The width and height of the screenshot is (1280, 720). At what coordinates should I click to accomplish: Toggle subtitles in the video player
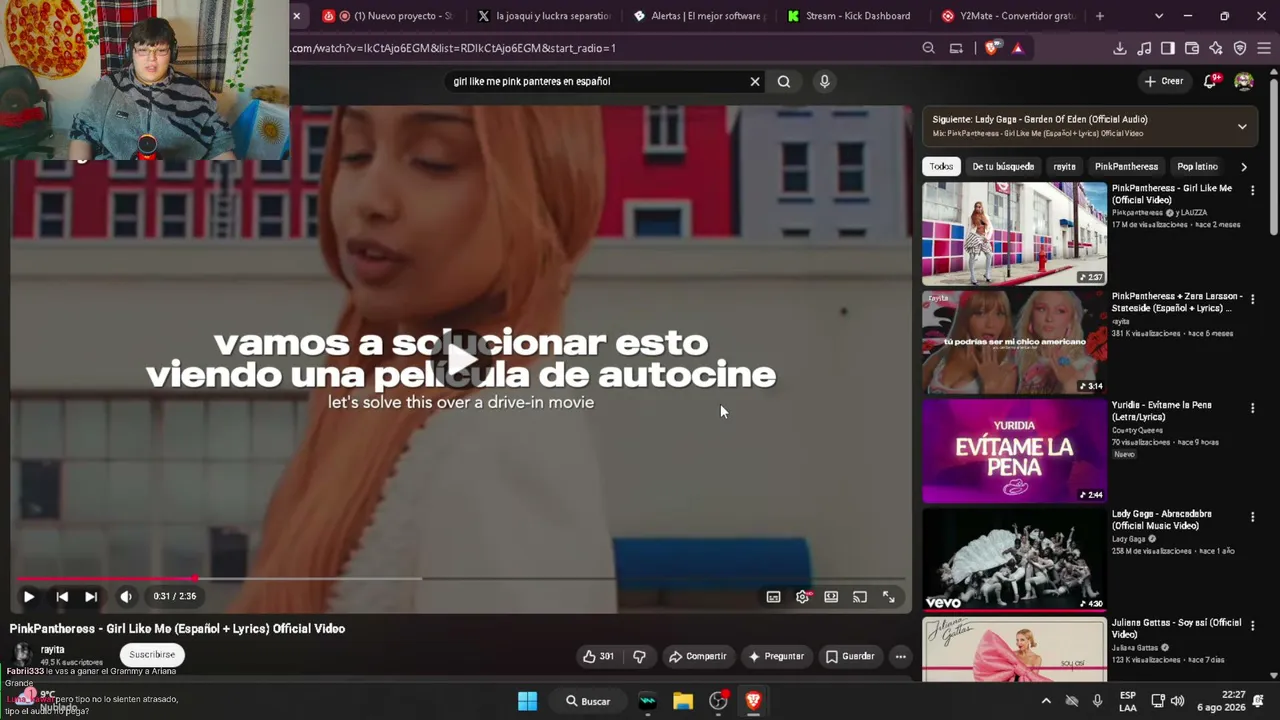coord(773,597)
